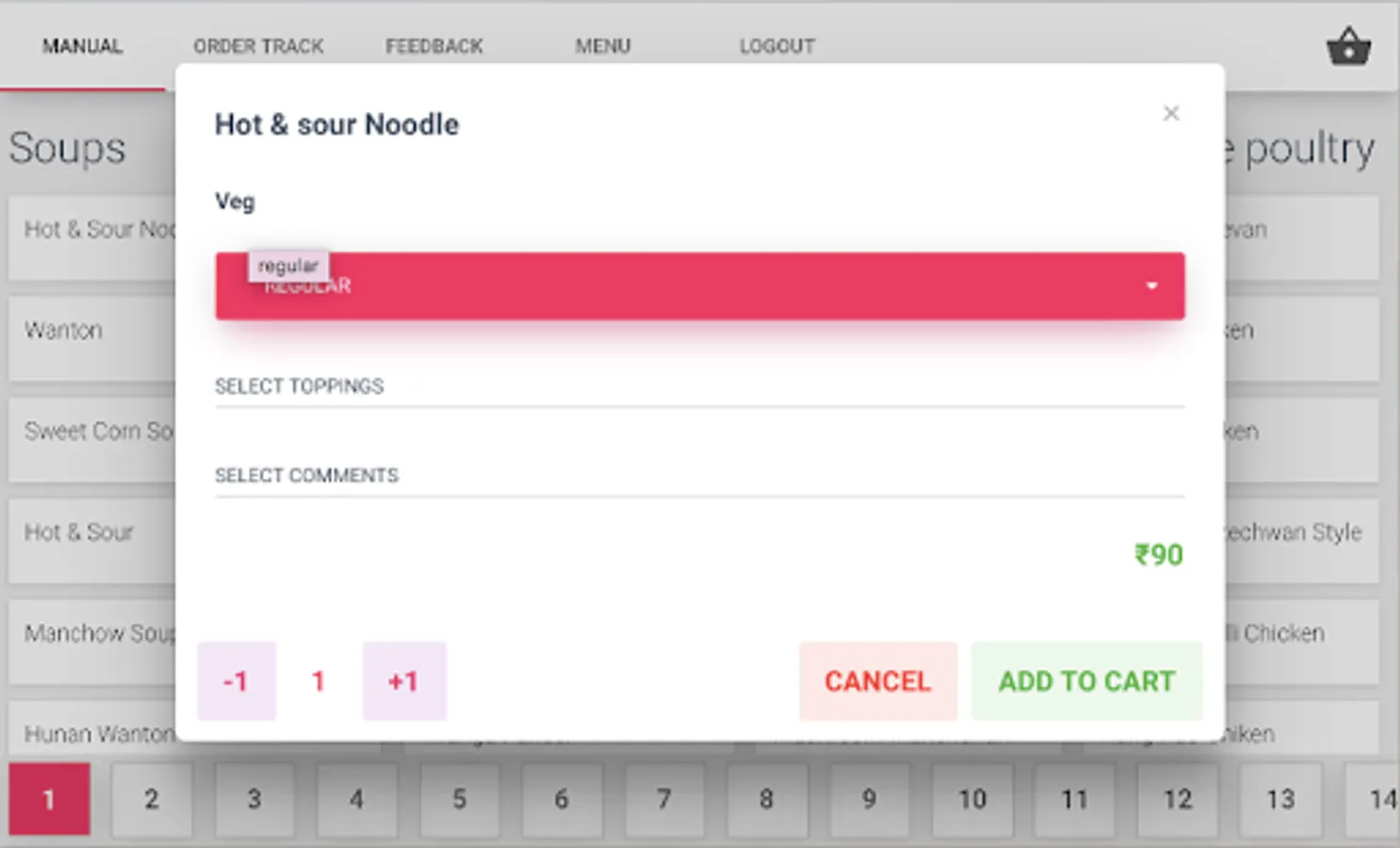Go to the Menu tab
This screenshot has width=1400, height=848.
(x=603, y=46)
